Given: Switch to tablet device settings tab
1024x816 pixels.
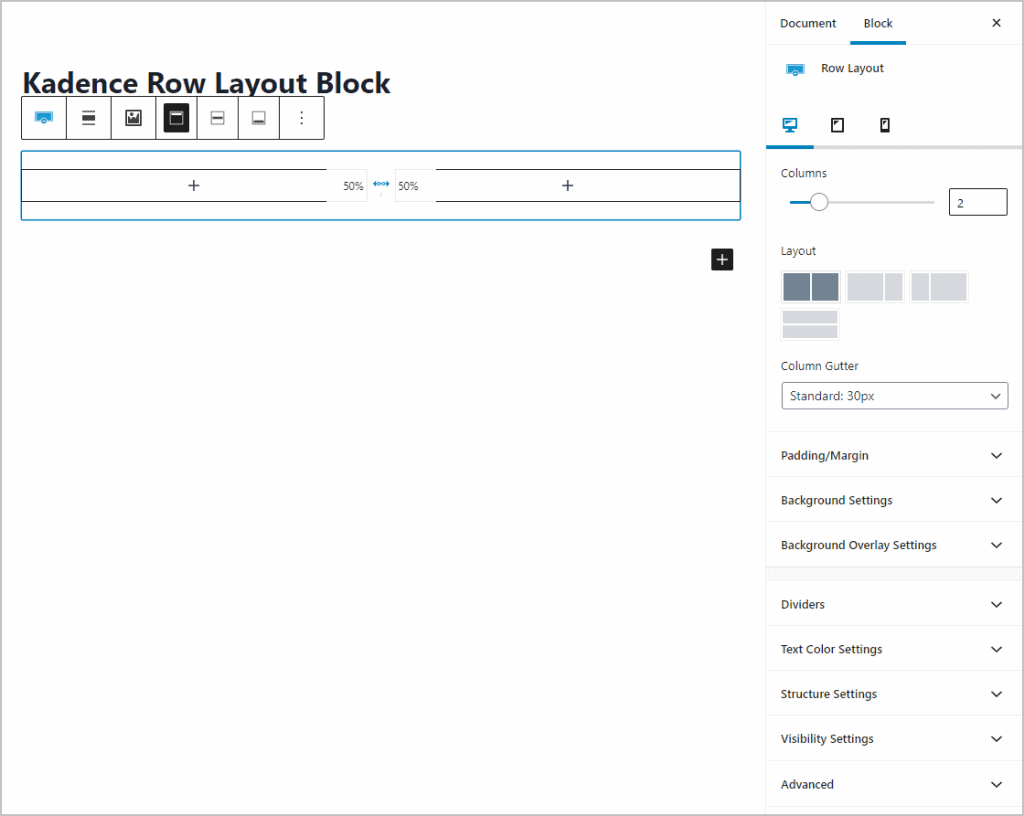Looking at the screenshot, I should point(837,125).
